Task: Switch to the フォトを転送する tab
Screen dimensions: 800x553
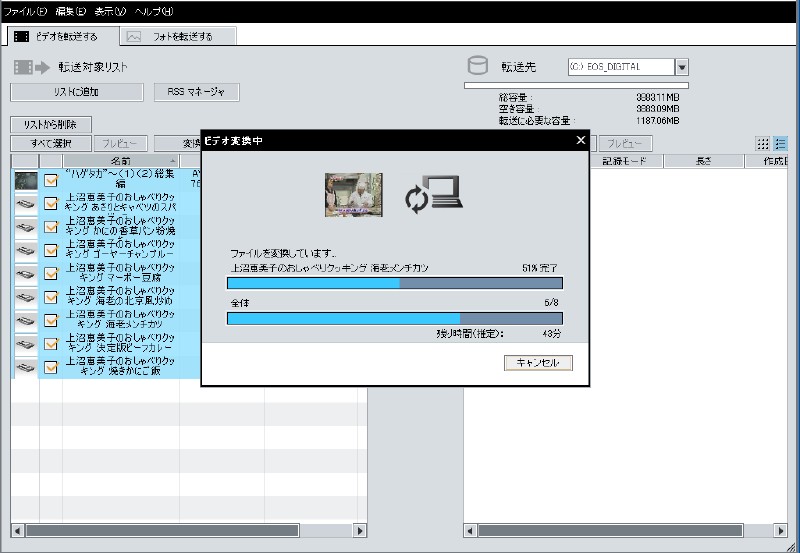Action: click(180, 37)
